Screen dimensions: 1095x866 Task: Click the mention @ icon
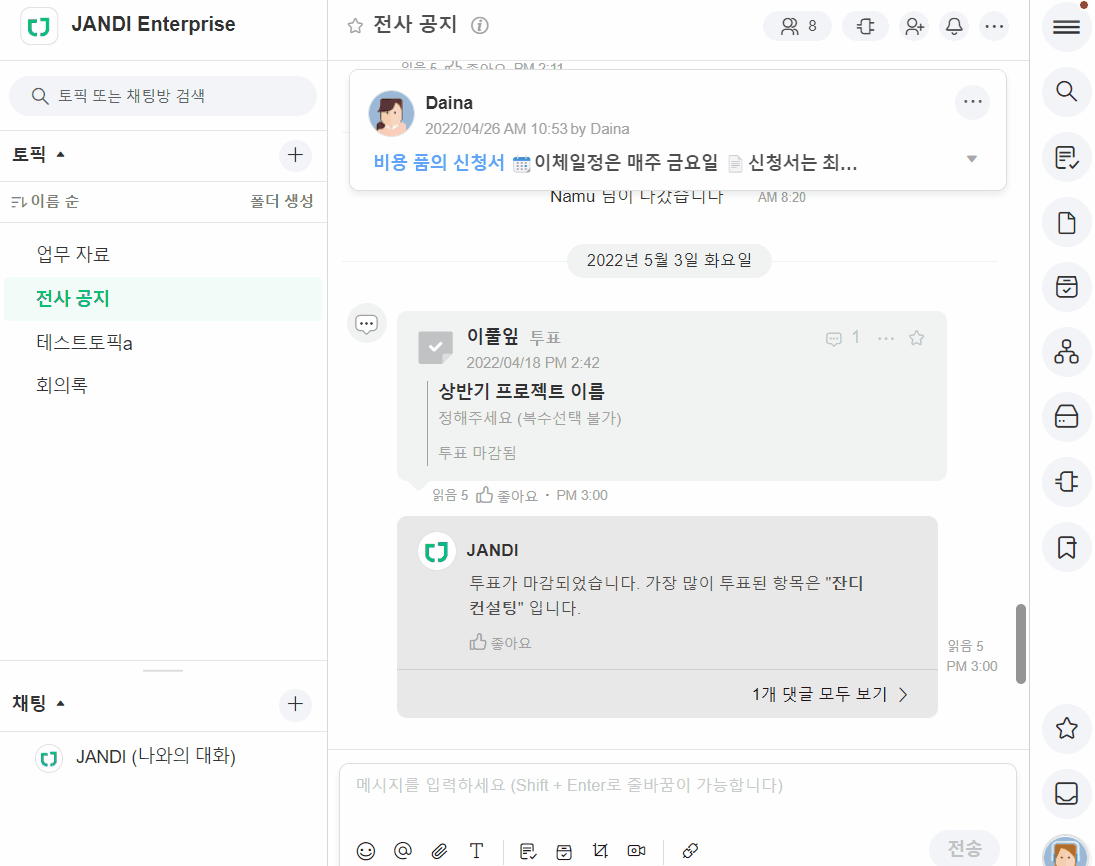pyautogui.click(x=403, y=851)
